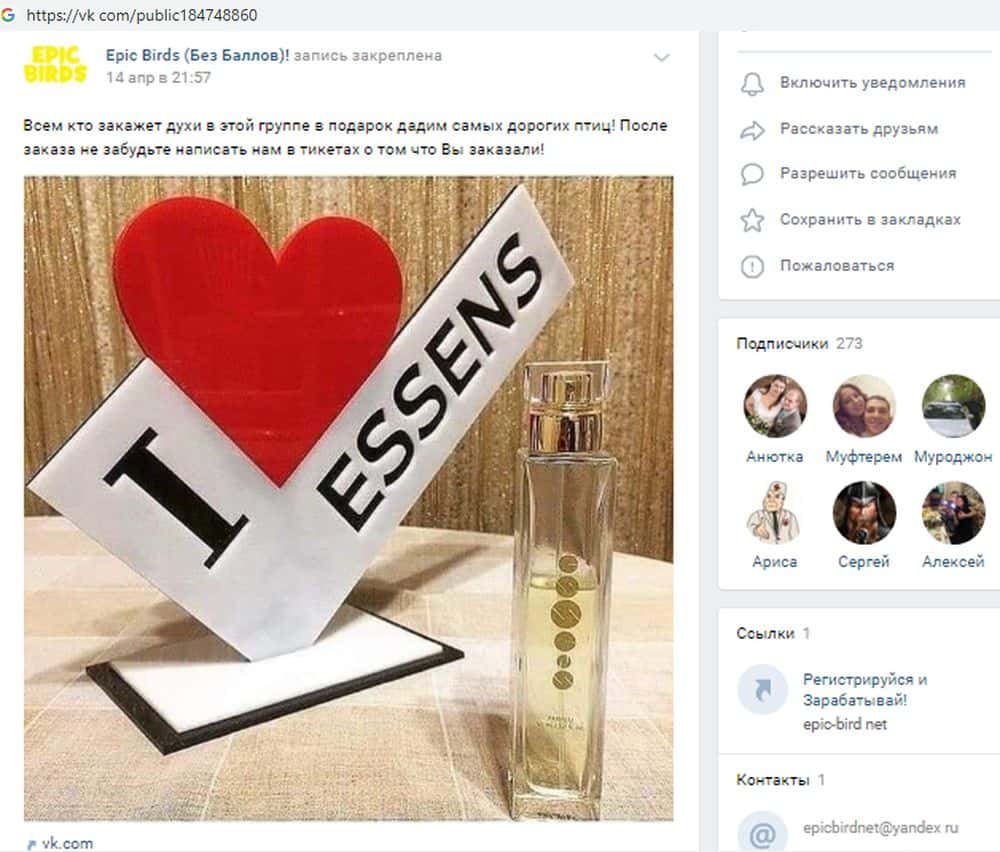Click the link arrow icon under Ссылки
1000x852 pixels.
762,689
